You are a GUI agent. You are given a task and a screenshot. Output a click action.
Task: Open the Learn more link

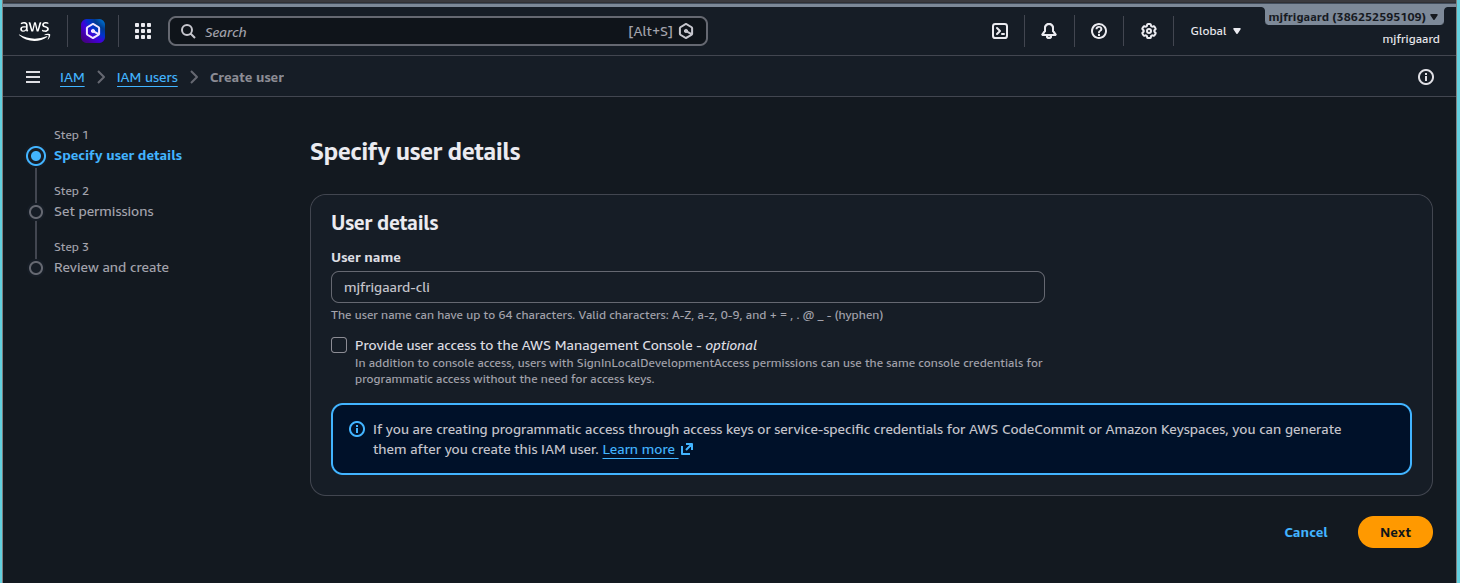tap(639, 450)
